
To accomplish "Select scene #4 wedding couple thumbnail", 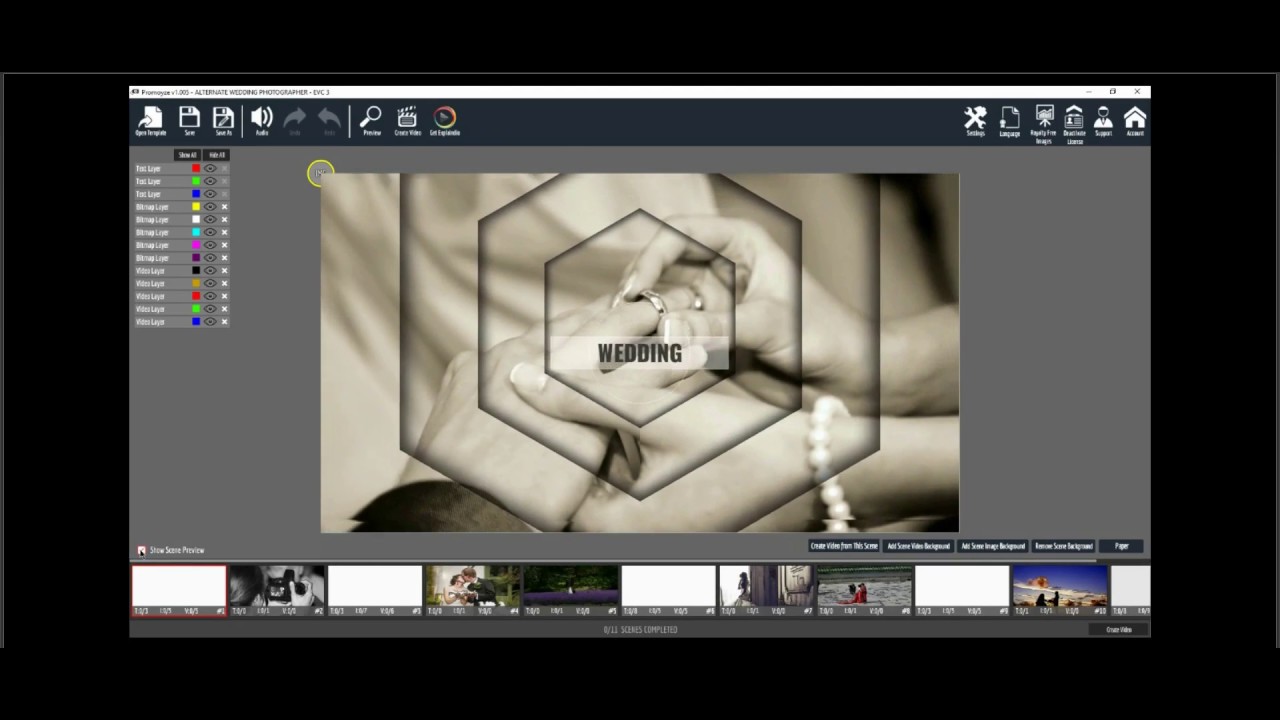I will [473, 590].
